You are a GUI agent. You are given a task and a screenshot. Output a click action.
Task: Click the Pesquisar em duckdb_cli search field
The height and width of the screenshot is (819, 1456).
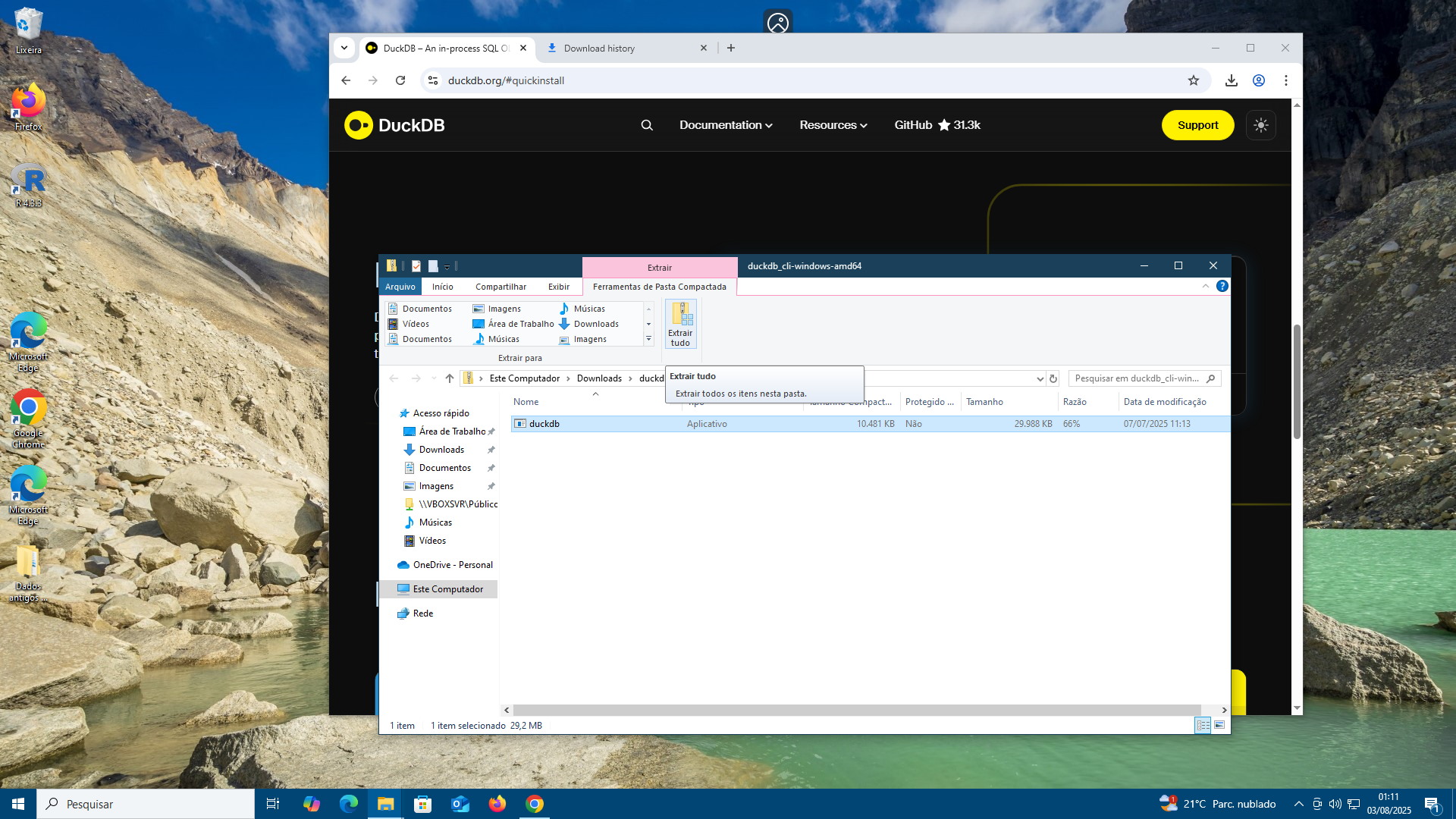click(x=1137, y=378)
